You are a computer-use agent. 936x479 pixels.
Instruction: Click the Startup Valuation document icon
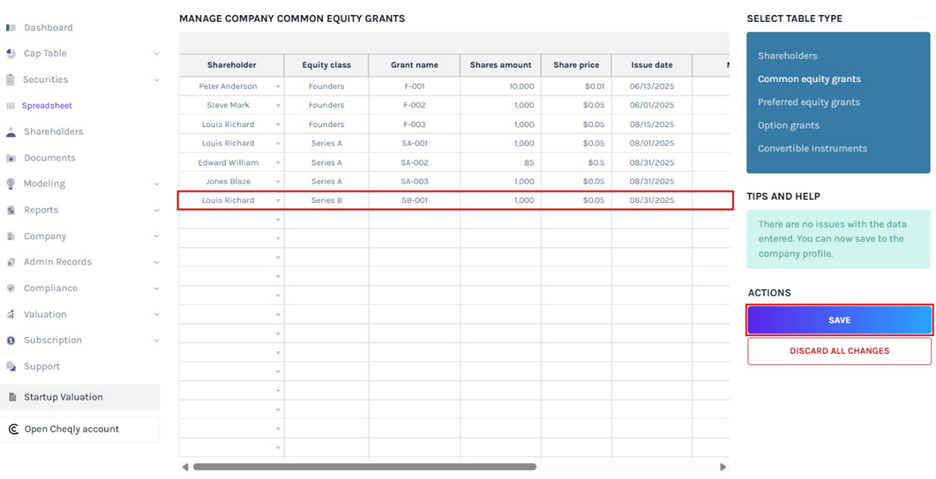13,397
